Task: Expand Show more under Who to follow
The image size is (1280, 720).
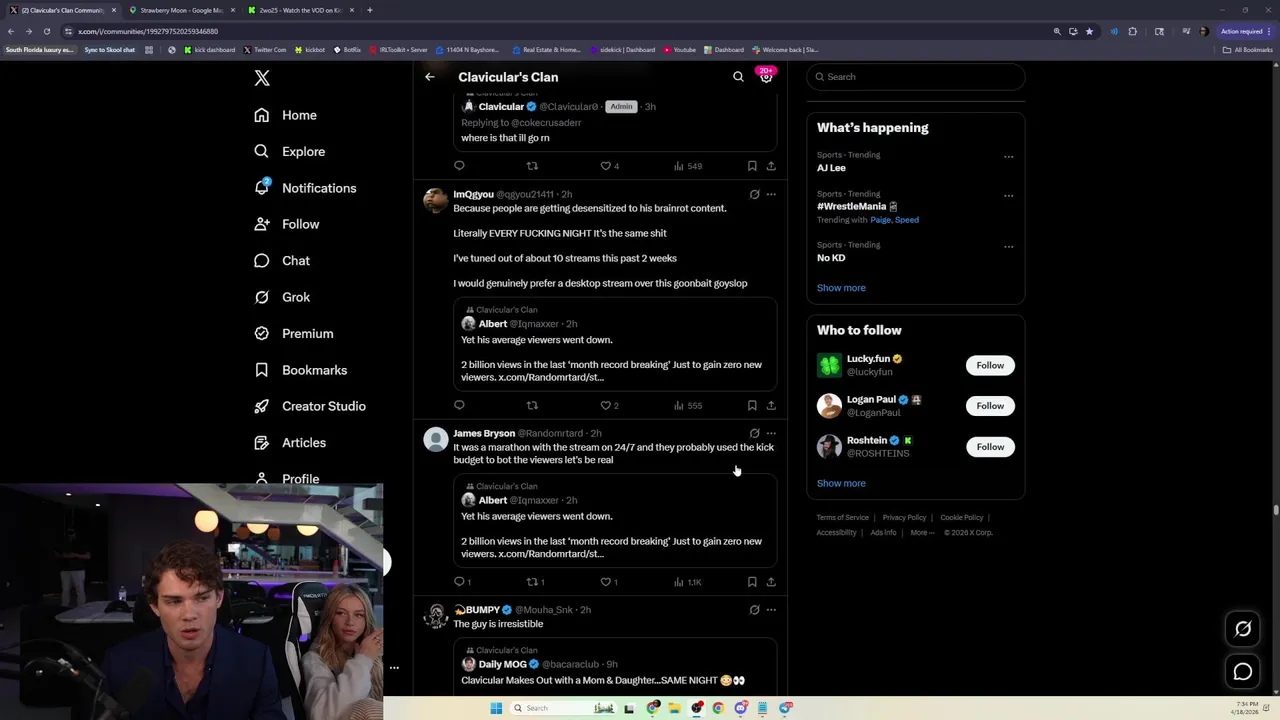Action: 841,483
